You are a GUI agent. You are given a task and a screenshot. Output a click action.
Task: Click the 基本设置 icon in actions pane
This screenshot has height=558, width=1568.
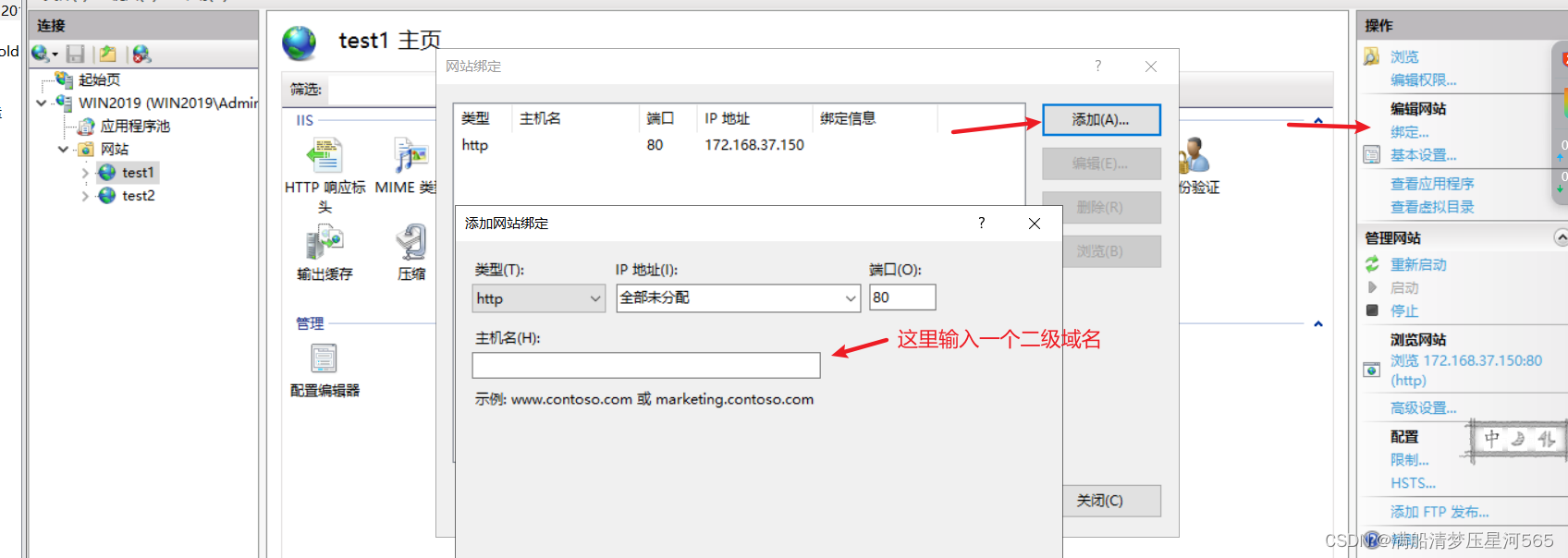tap(1372, 155)
